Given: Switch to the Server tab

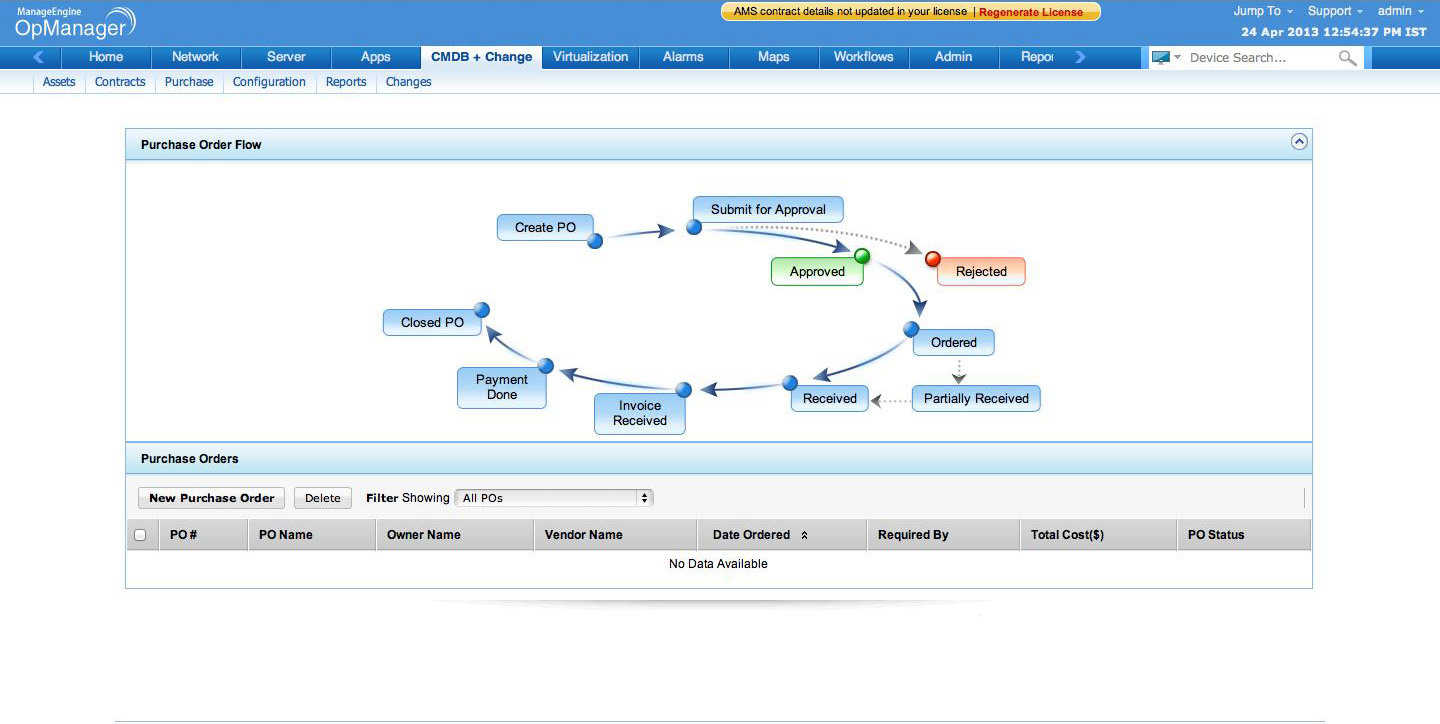Looking at the screenshot, I should pyautogui.click(x=286, y=57).
